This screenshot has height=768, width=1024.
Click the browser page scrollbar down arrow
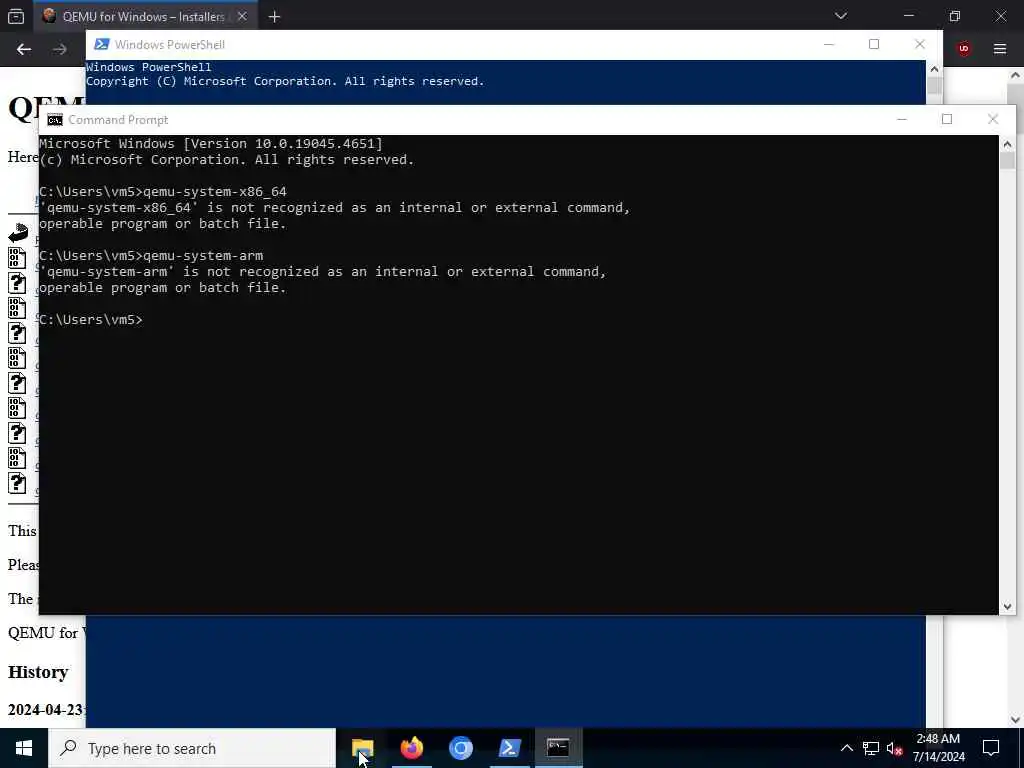point(1015,720)
